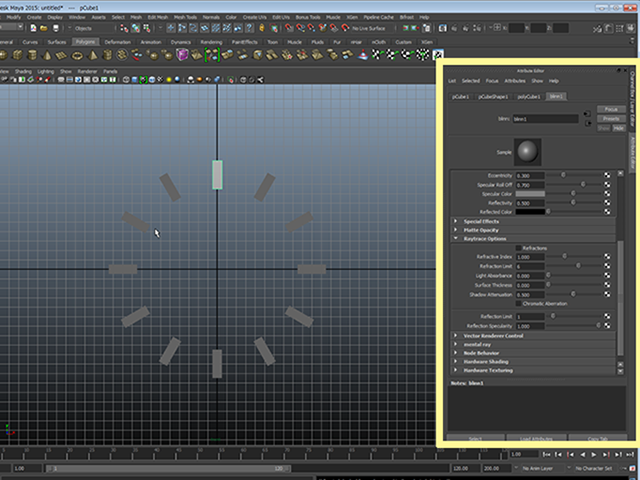The width and height of the screenshot is (640, 480).
Task: Switch to the pCubeShape1 tab
Action: point(493,97)
